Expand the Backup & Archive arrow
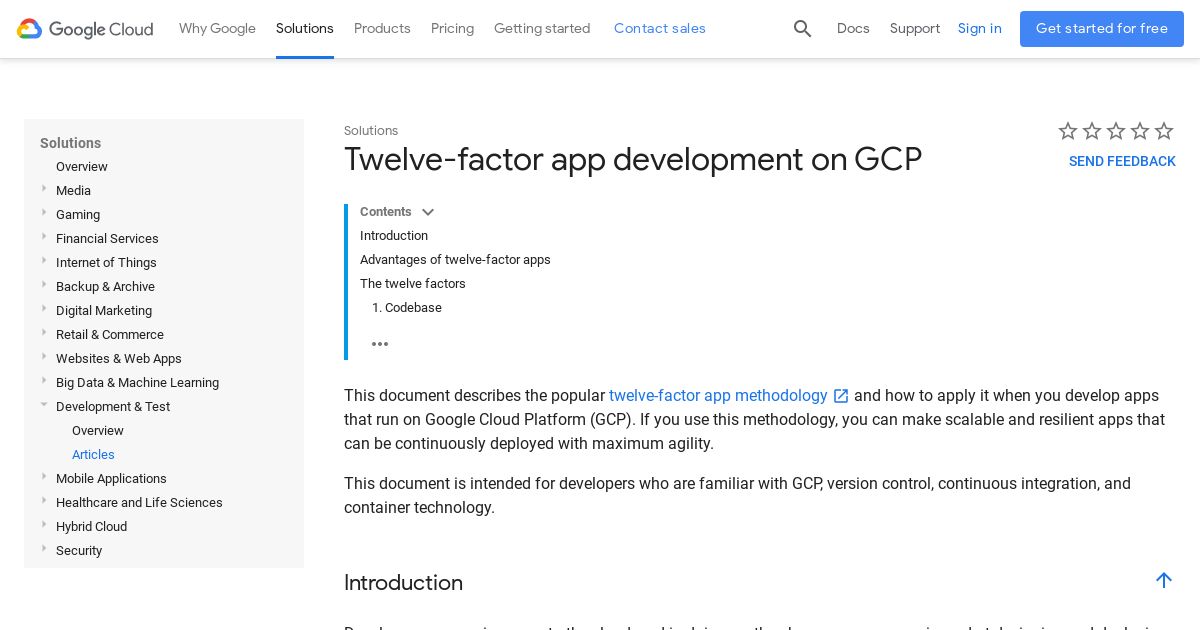 [x=44, y=285]
